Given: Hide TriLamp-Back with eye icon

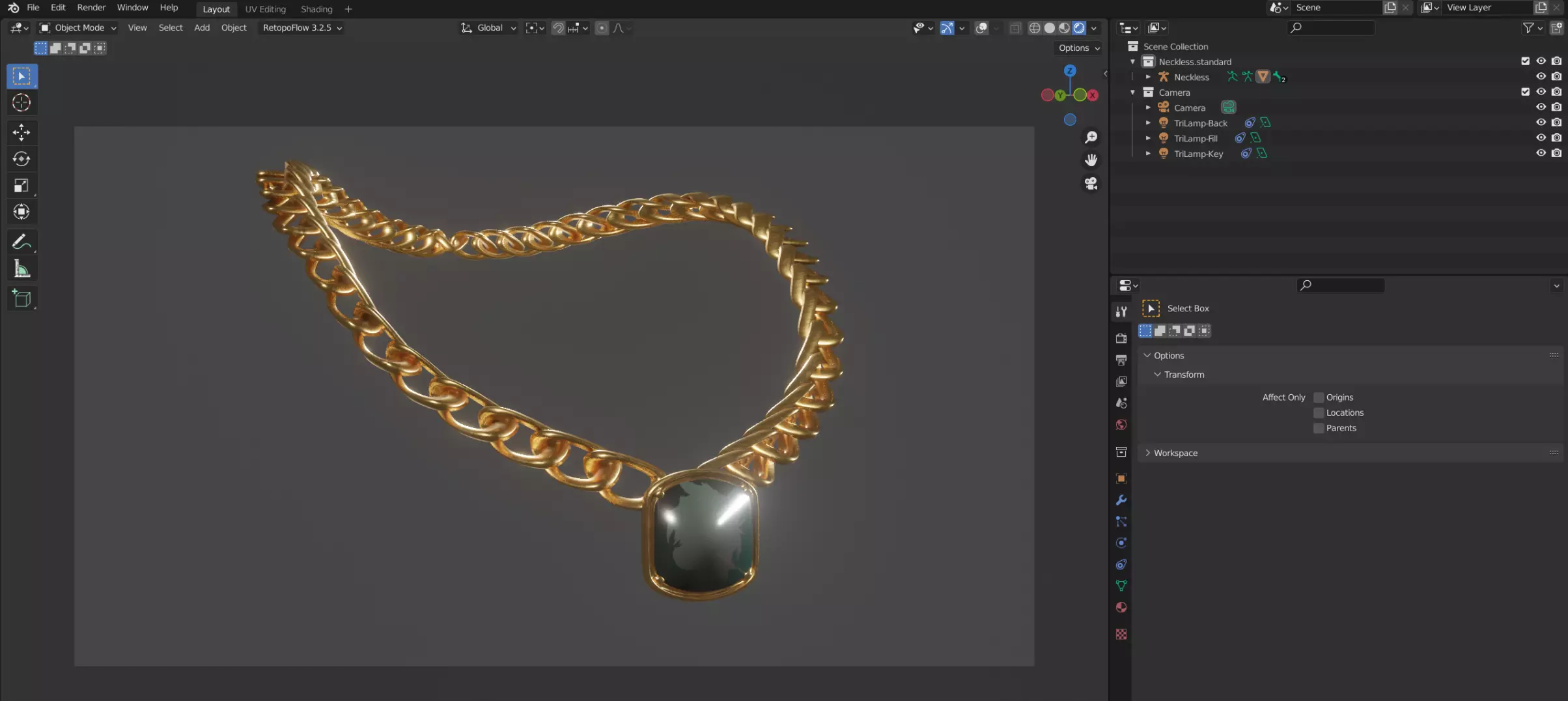Looking at the screenshot, I should 1541,122.
